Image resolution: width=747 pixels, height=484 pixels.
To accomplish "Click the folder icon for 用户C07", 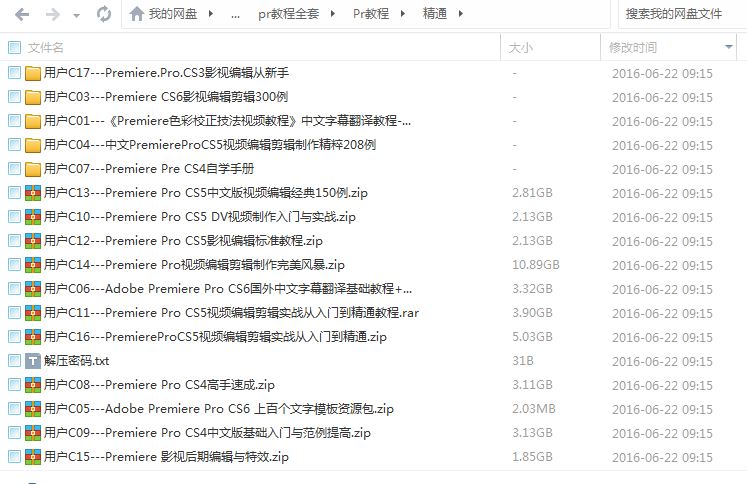I will [x=33, y=169].
